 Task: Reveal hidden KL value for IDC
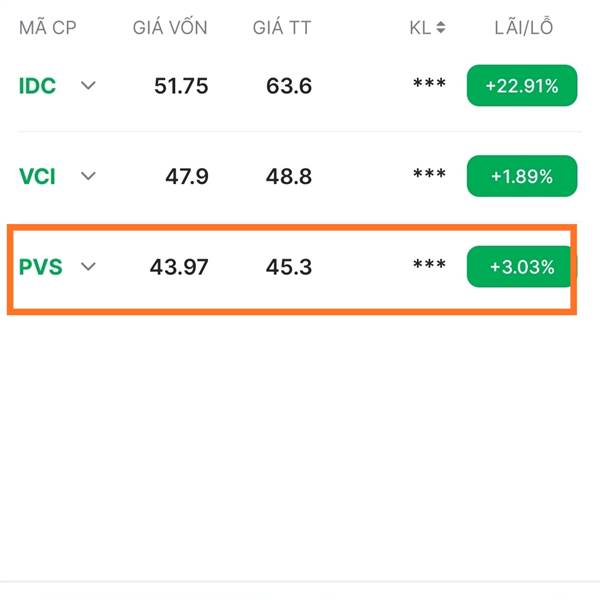[429, 83]
